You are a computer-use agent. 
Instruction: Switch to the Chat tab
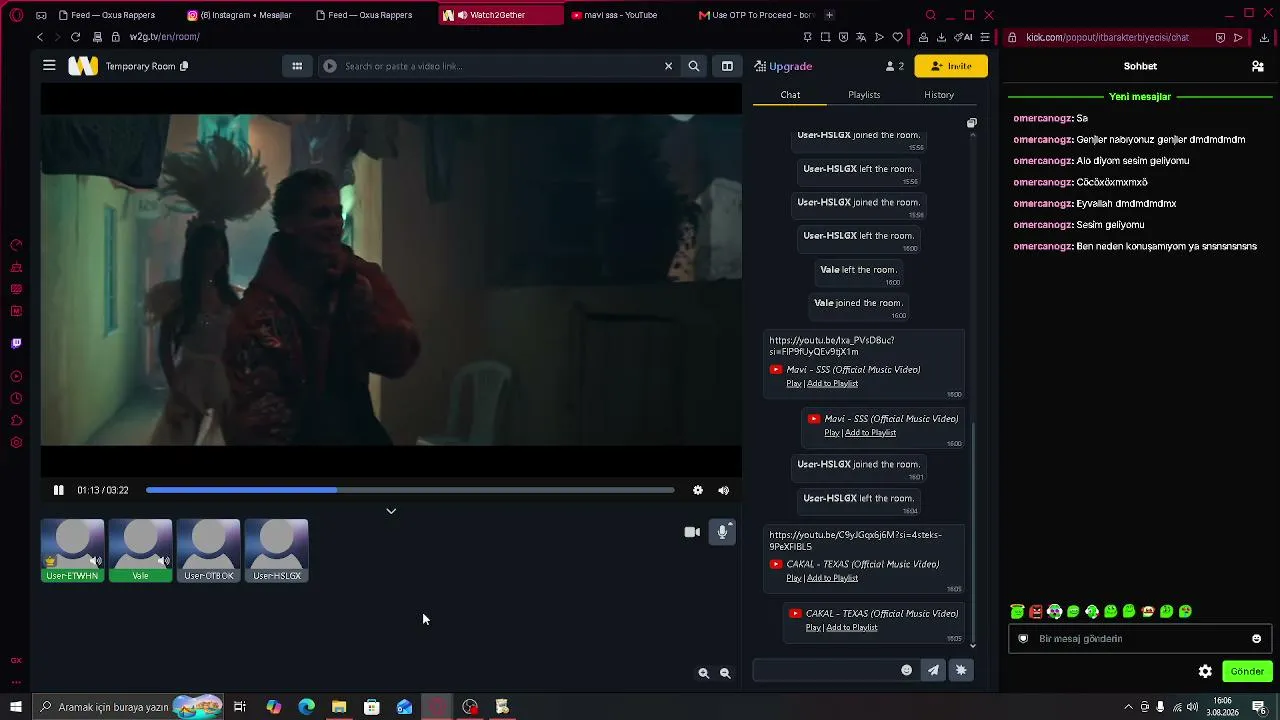point(790,95)
